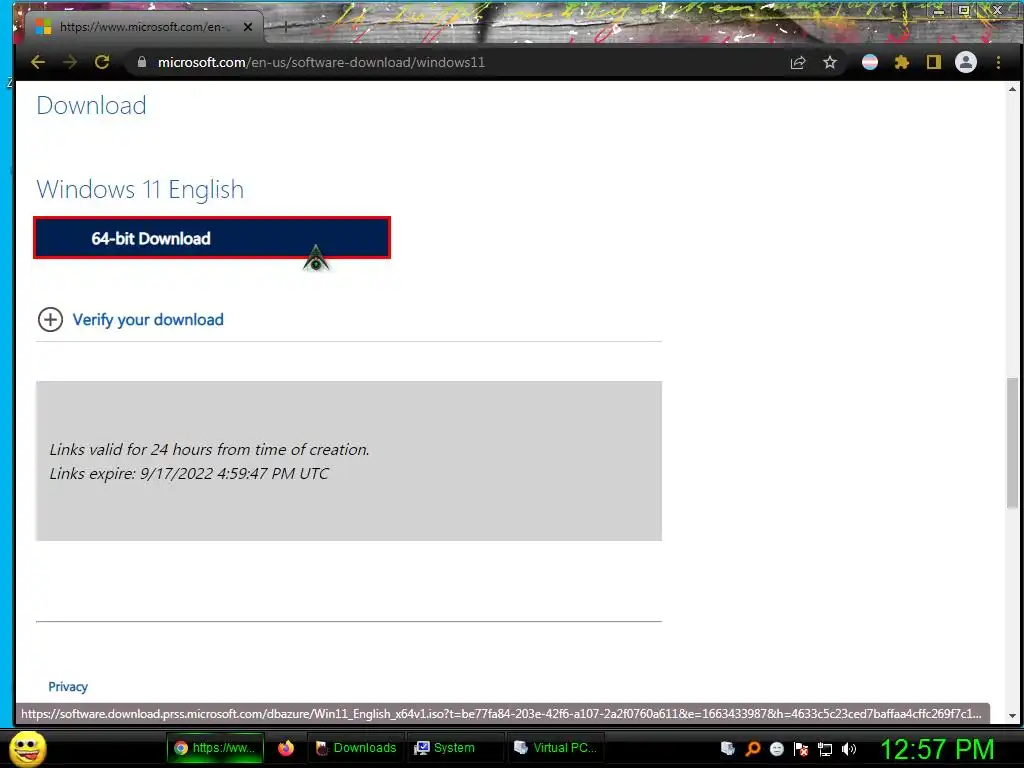
Task: Start the 64-bit Download
Action: pyautogui.click(x=212, y=238)
